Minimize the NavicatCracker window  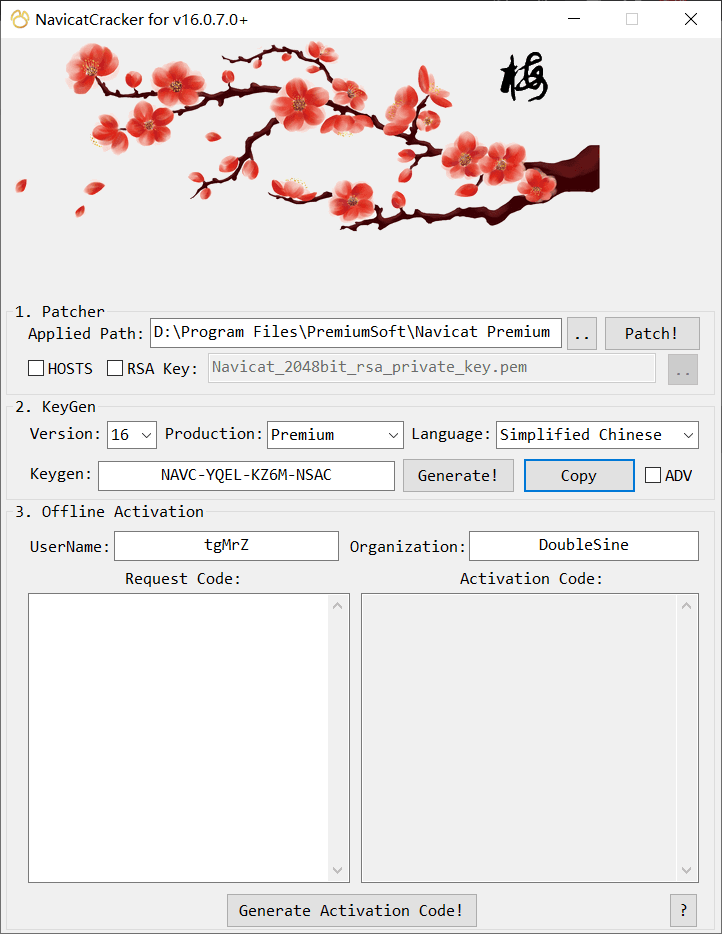pos(574,19)
